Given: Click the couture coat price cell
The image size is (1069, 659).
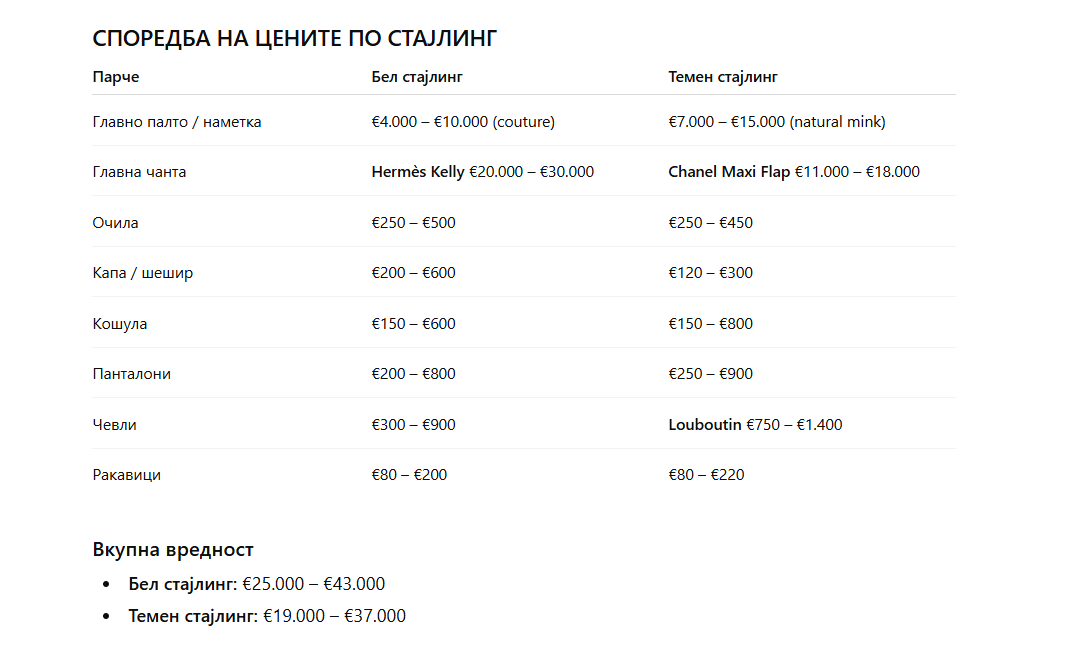Looking at the screenshot, I should [463, 122].
